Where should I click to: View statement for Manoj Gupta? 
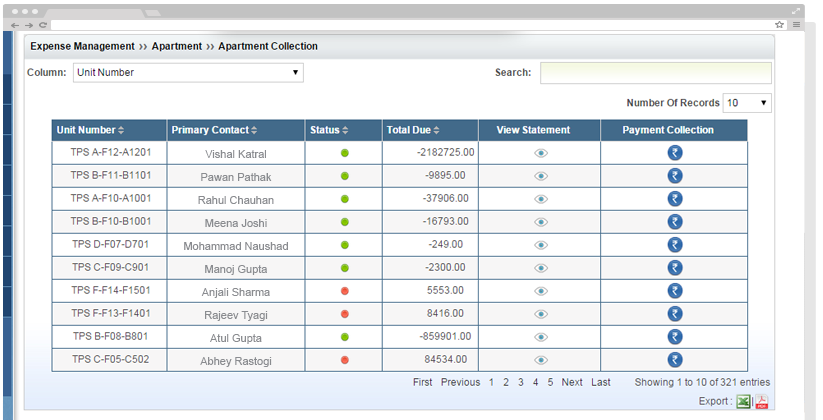coord(540,268)
